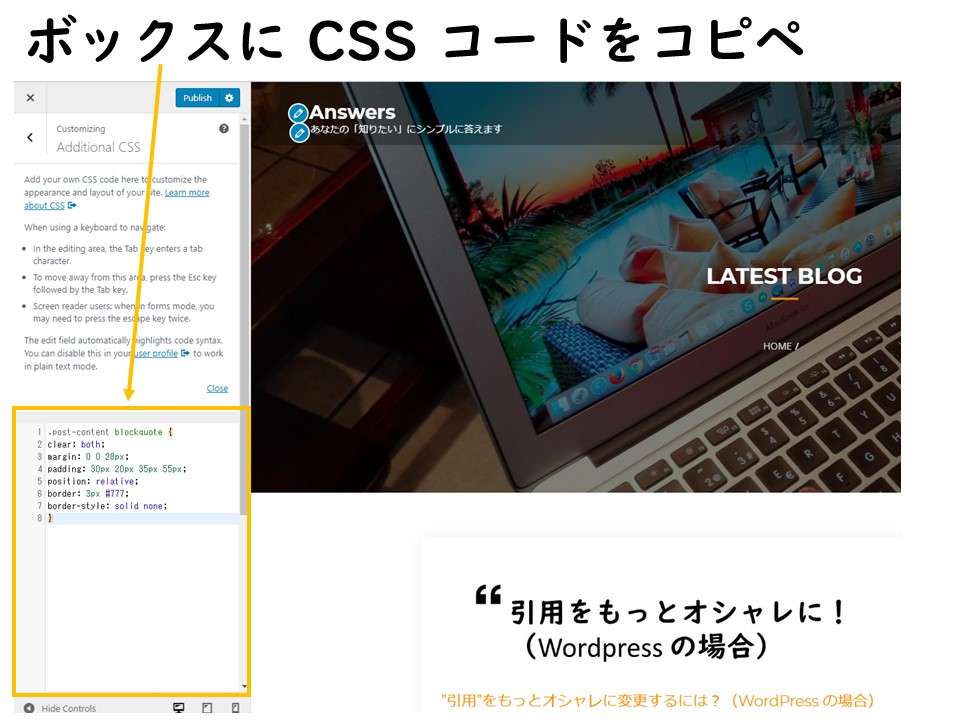Screen dimensions: 960x720
Task: Click code line 'clear: both;'
Action: 76,444
